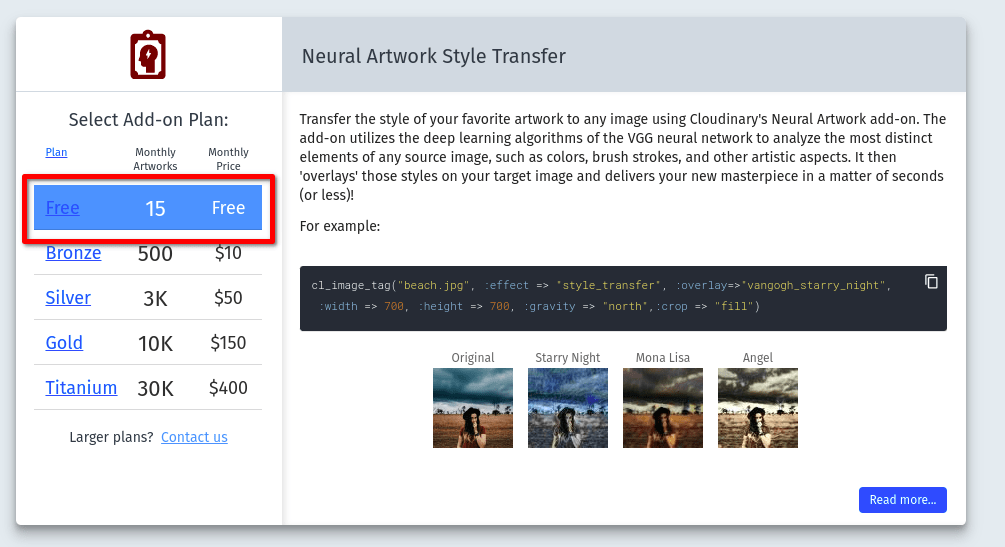The image size is (1005, 547).
Task: Click the Neural Artwork Style Transfer heading
Action: [433, 56]
